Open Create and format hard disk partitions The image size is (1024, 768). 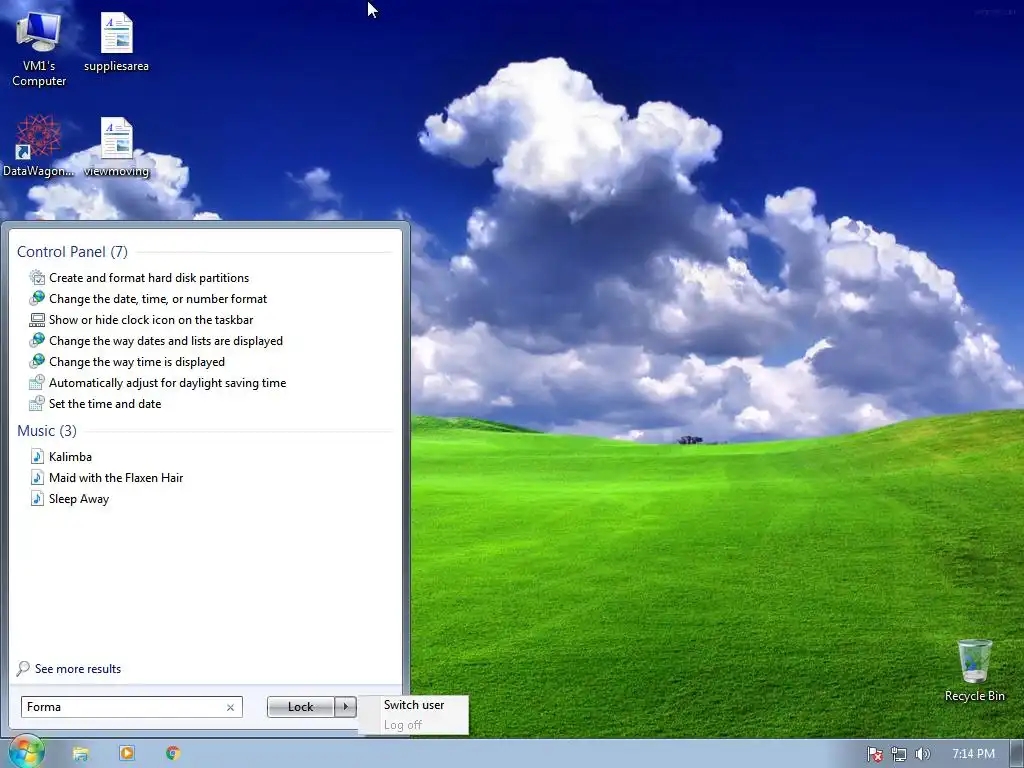click(149, 278)
